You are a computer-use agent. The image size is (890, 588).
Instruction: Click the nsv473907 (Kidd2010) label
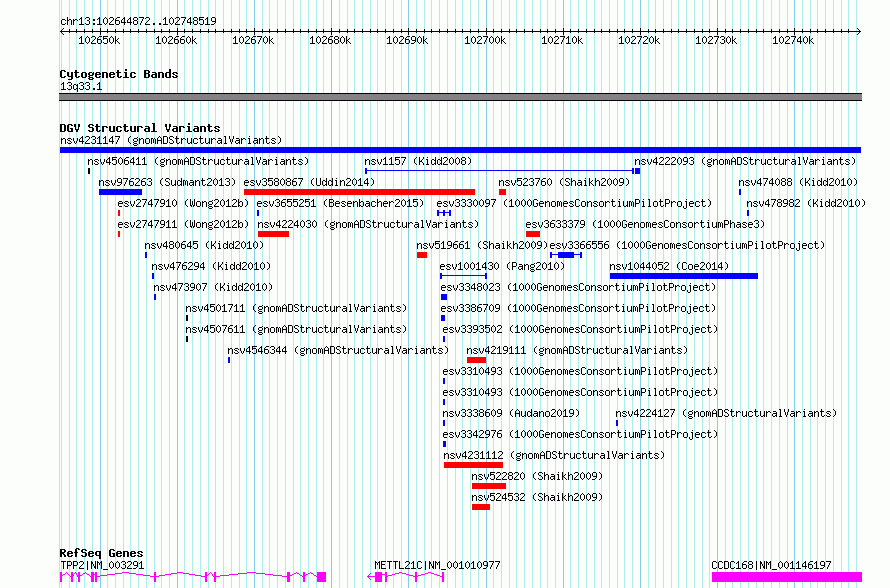coord(213,287)
